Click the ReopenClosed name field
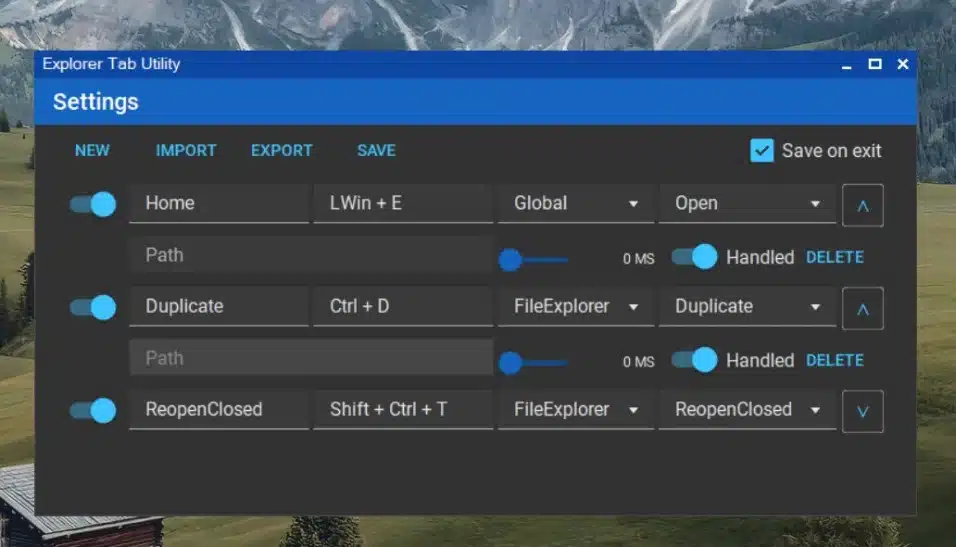956x547 pixels. [x=219, y=410]
